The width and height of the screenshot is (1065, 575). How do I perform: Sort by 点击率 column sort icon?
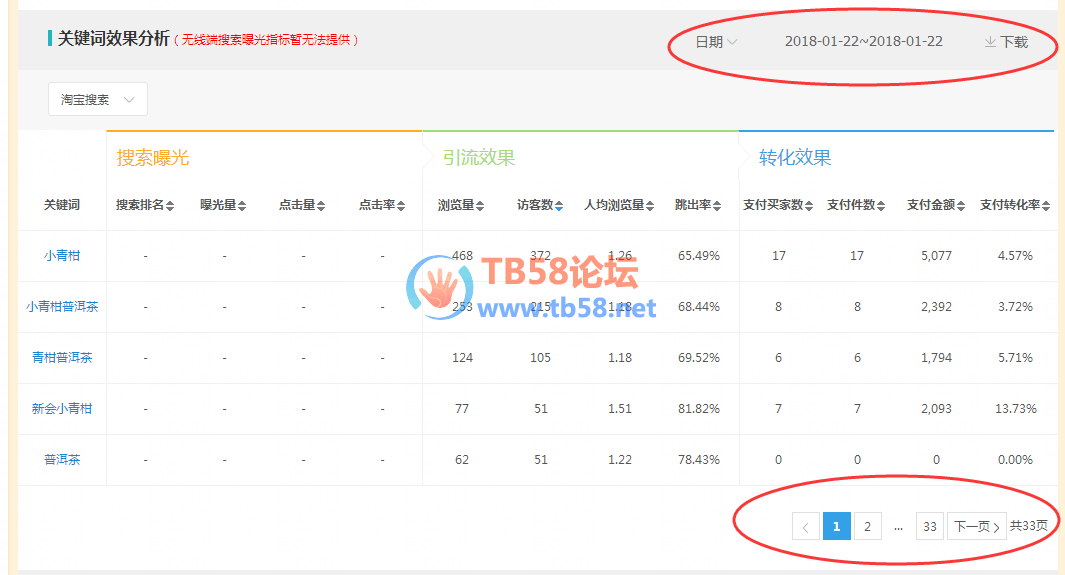pyautogui.click(x=401, y=206)
